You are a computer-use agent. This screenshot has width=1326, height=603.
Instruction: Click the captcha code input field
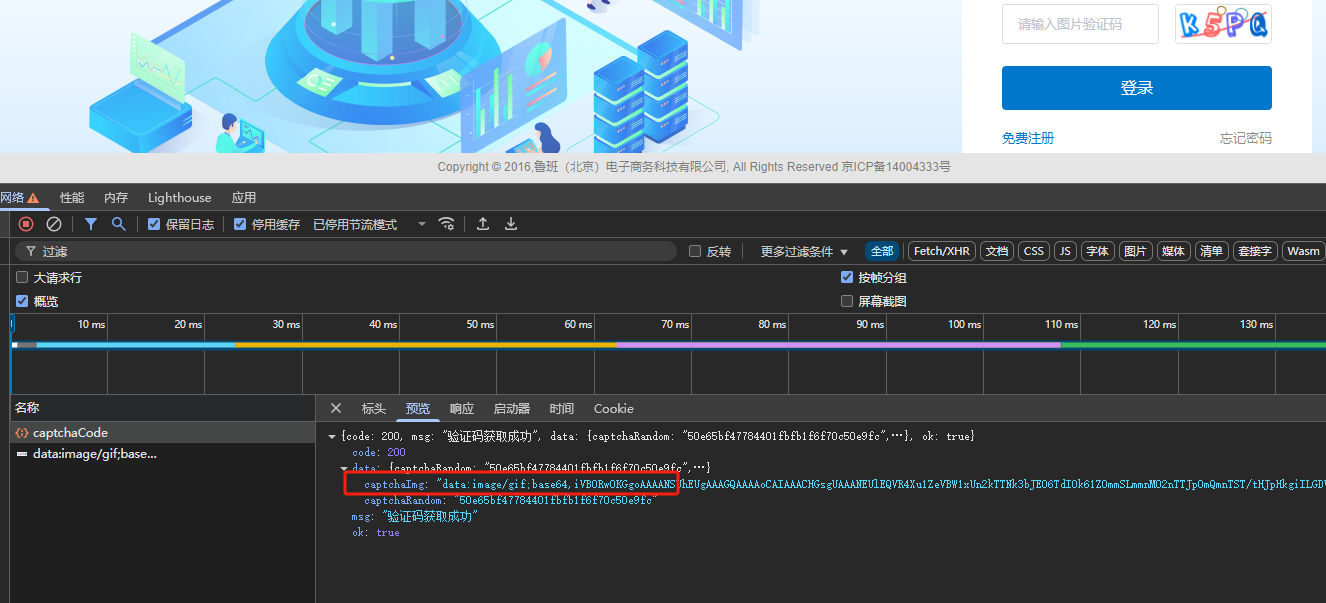[x=1080, y=24]
